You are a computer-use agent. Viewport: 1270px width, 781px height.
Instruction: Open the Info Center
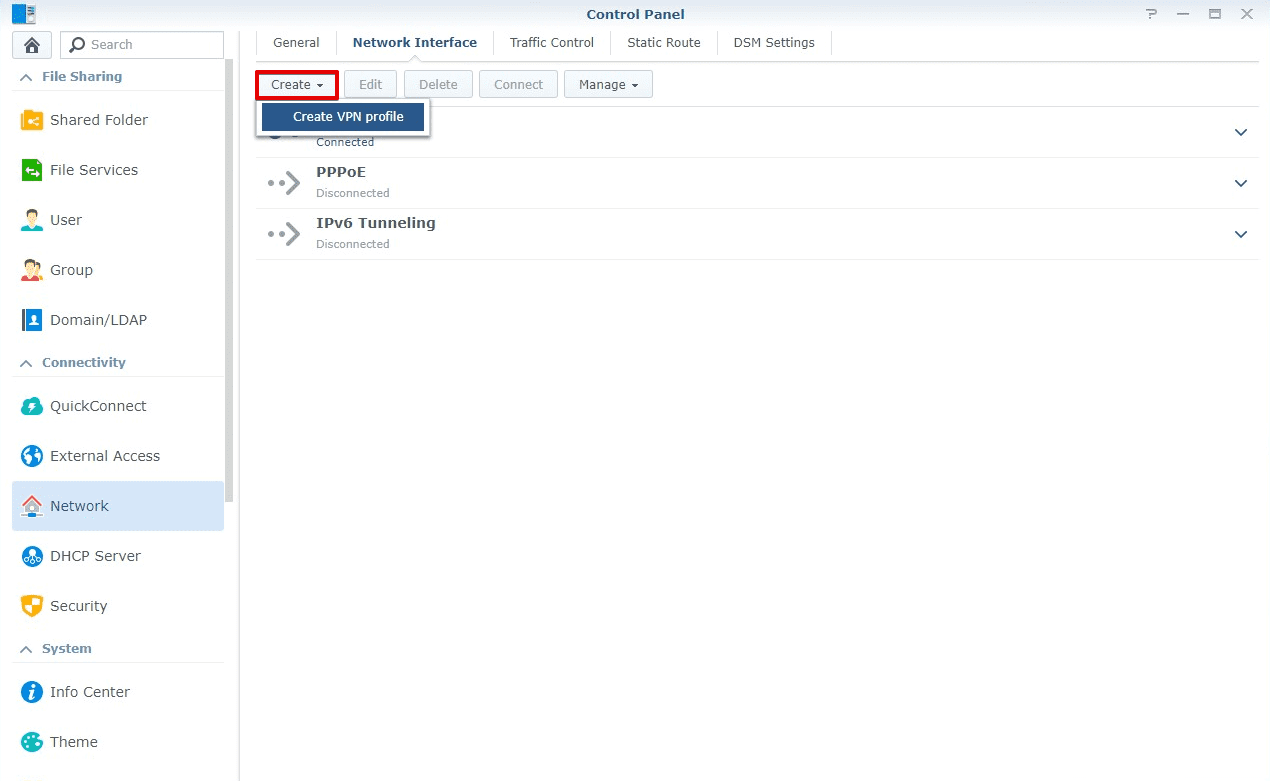tap(90, 691)
